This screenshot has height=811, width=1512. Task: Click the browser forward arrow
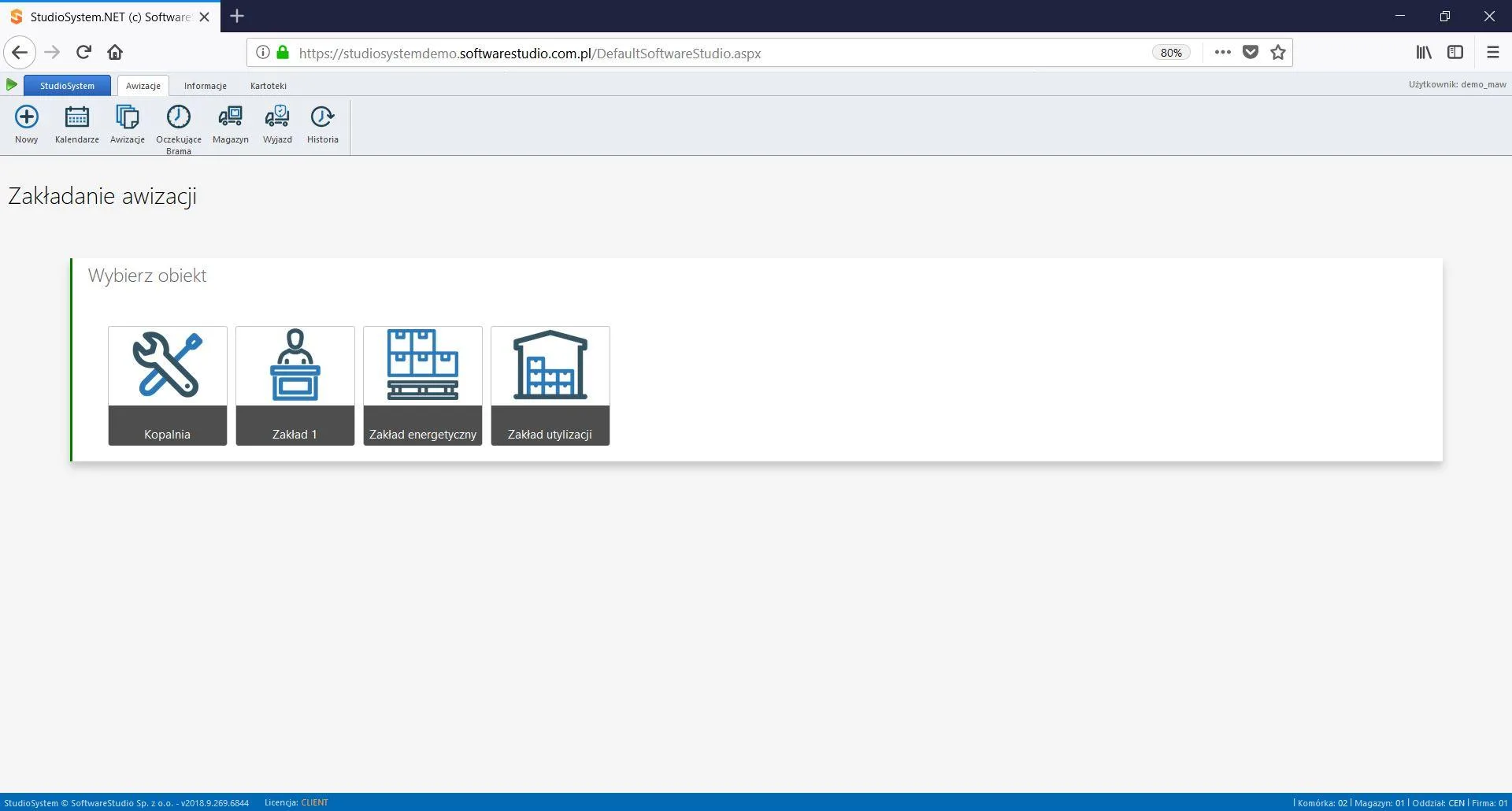click(x=52, y=53)
